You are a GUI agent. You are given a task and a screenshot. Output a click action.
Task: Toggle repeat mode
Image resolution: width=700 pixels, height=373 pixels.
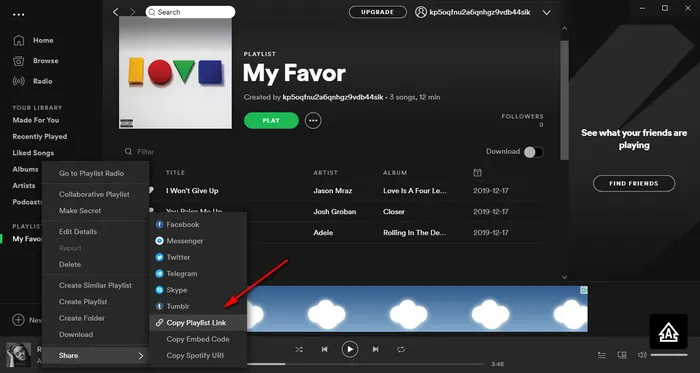click(401, 349)
